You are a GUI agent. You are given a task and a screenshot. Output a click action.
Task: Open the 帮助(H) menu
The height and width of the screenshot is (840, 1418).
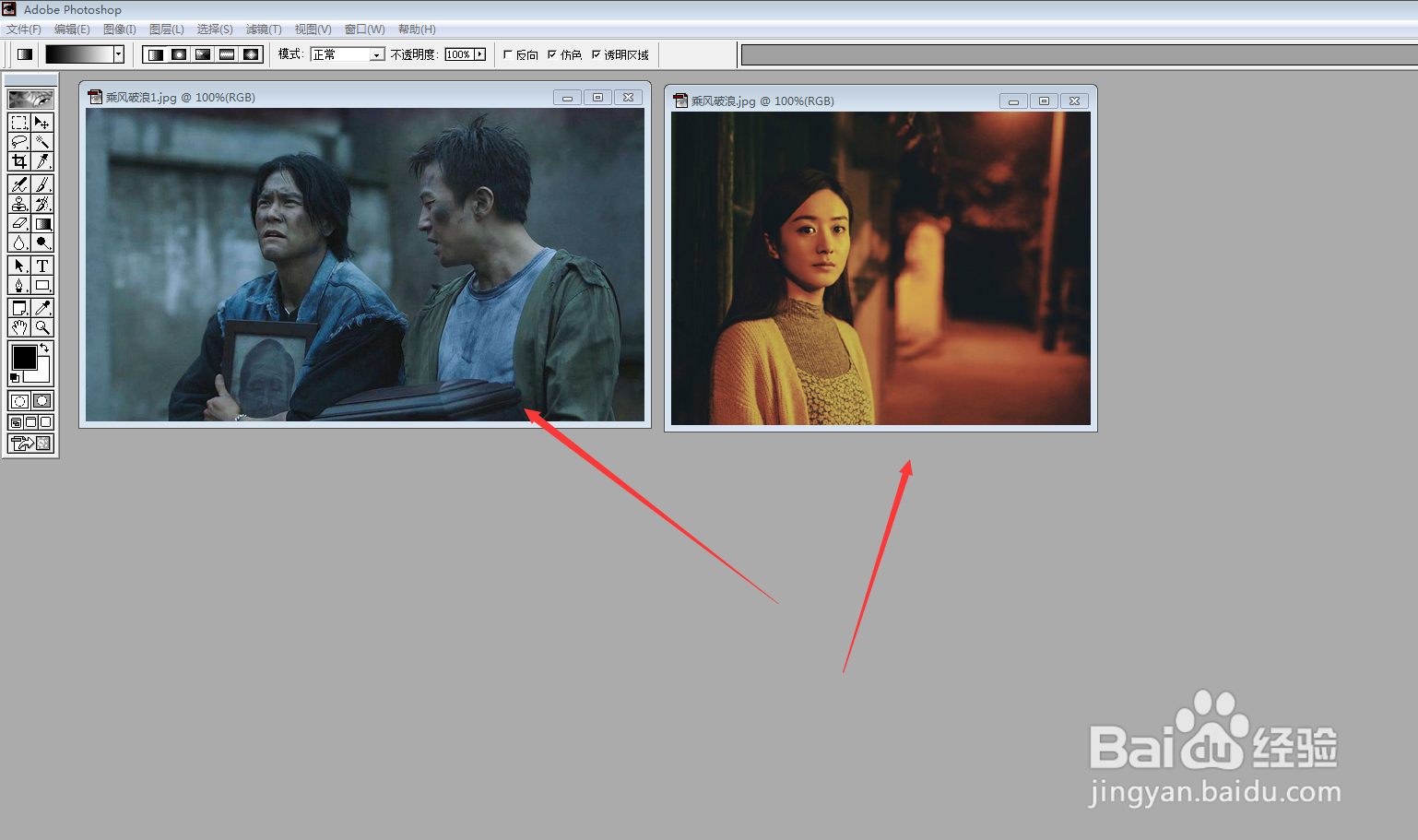417,30
